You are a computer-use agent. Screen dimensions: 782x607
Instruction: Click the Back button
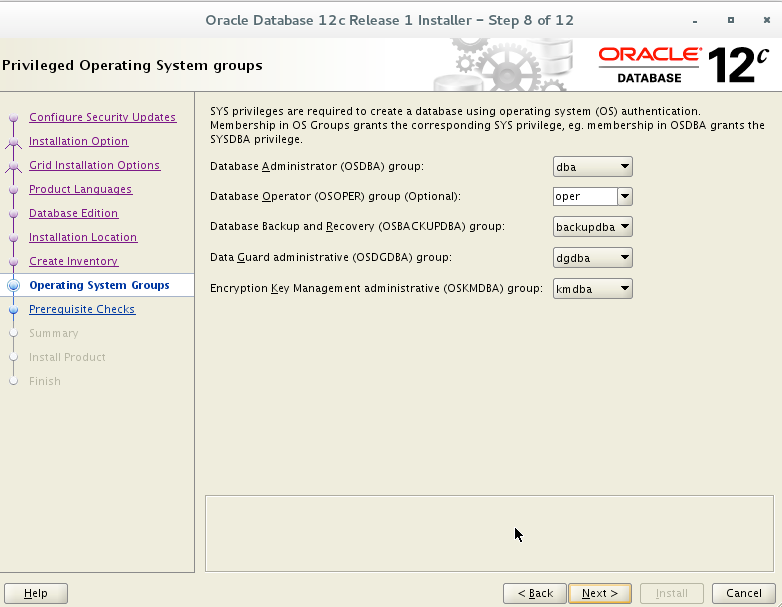point(535,594)
